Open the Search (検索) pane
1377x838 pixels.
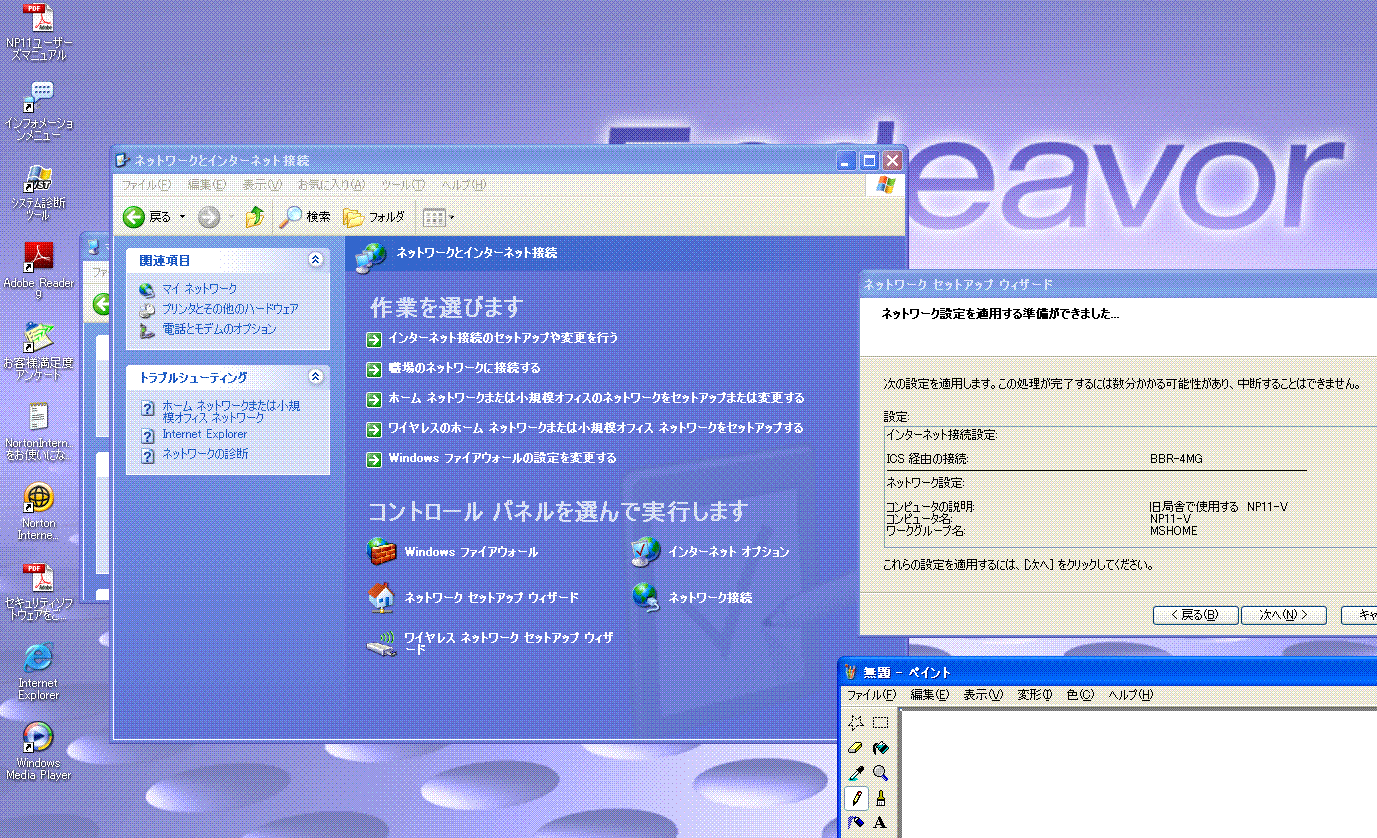tap(304, 216)
